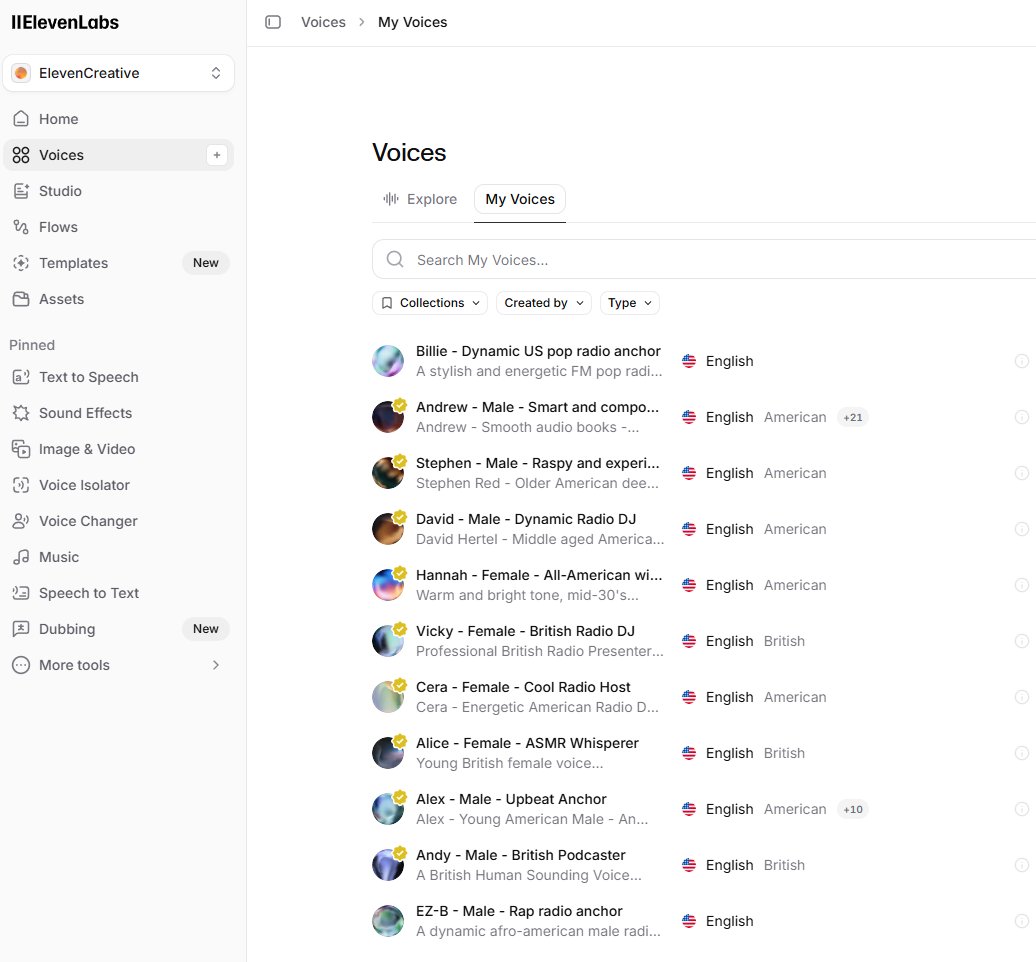
Task: Click the Music note icon
Action: pos(21,557)
